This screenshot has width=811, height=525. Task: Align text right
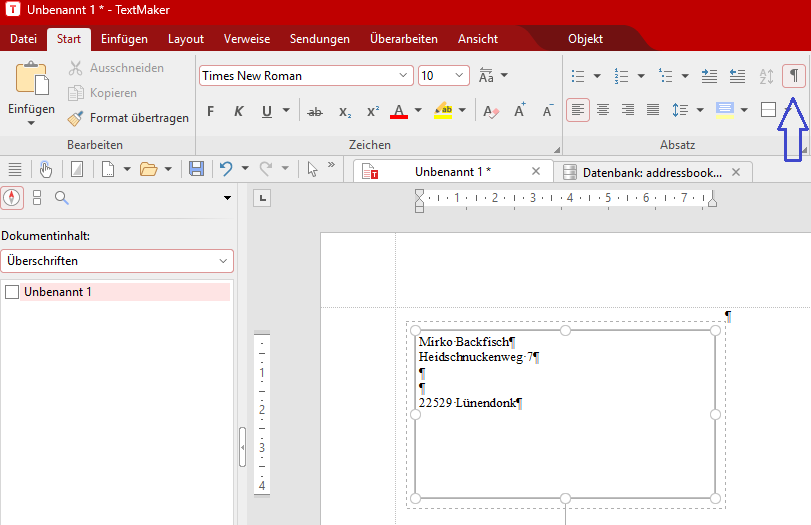click(x=627, y=110)
